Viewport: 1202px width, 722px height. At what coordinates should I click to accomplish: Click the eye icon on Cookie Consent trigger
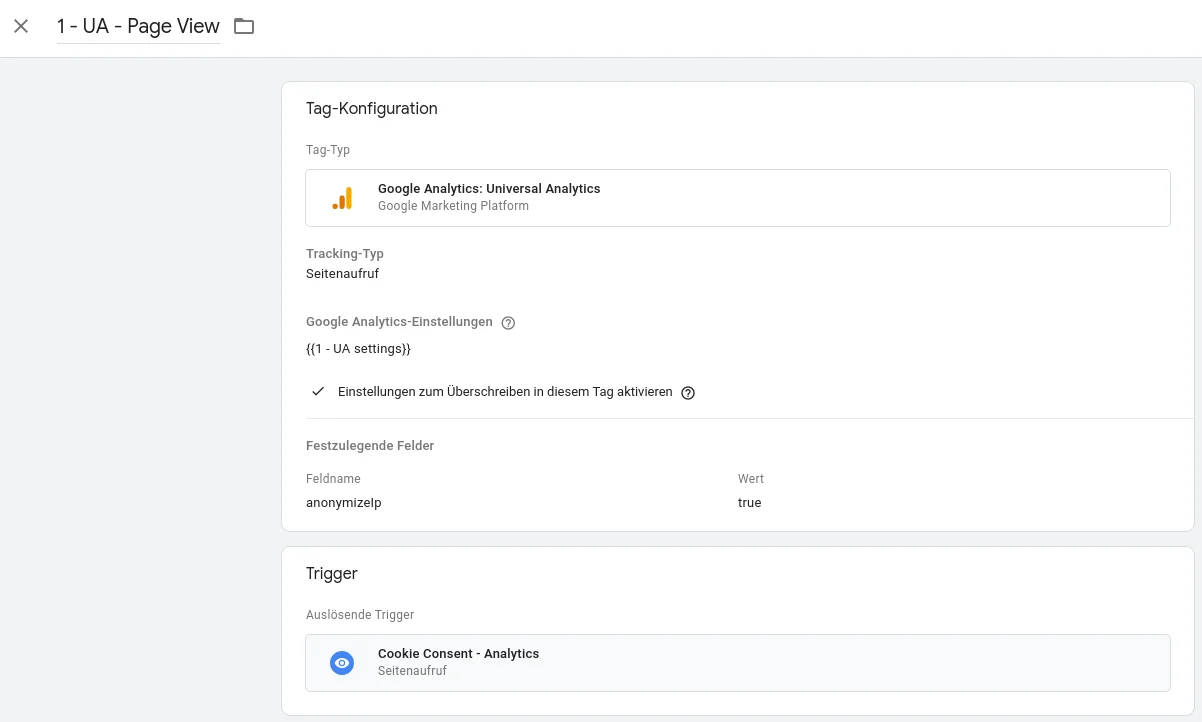point(342,662)
